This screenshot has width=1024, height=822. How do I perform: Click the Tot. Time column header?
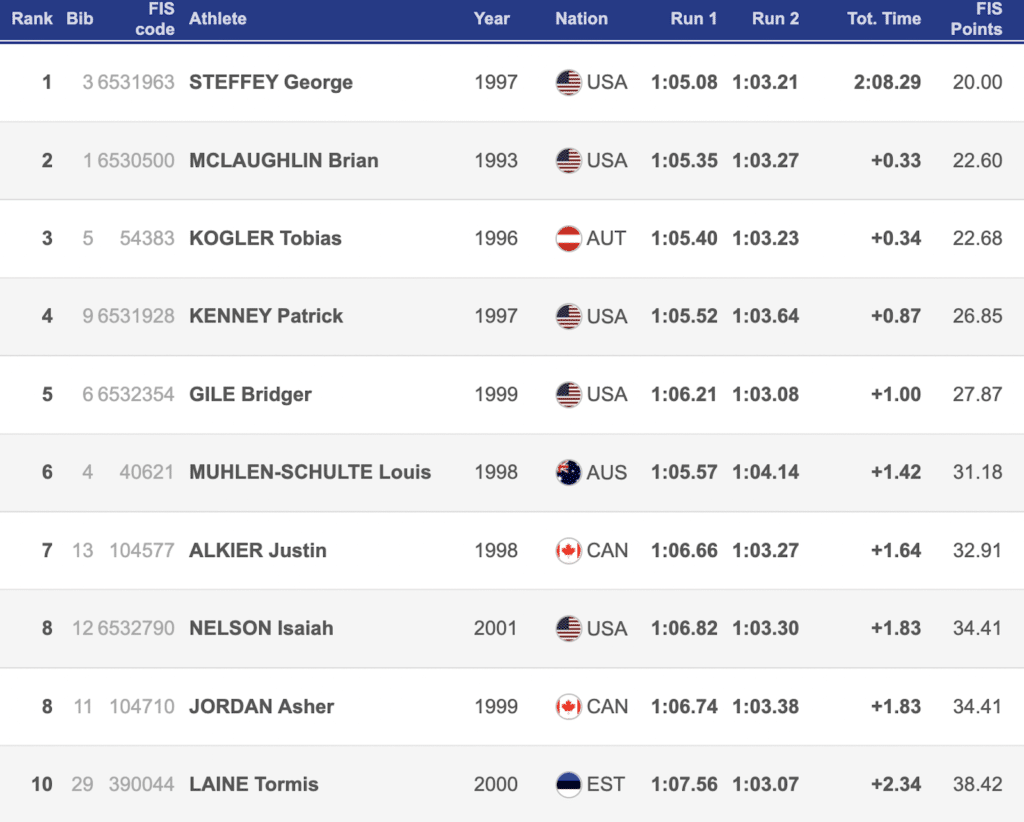(x=884, y=19)
